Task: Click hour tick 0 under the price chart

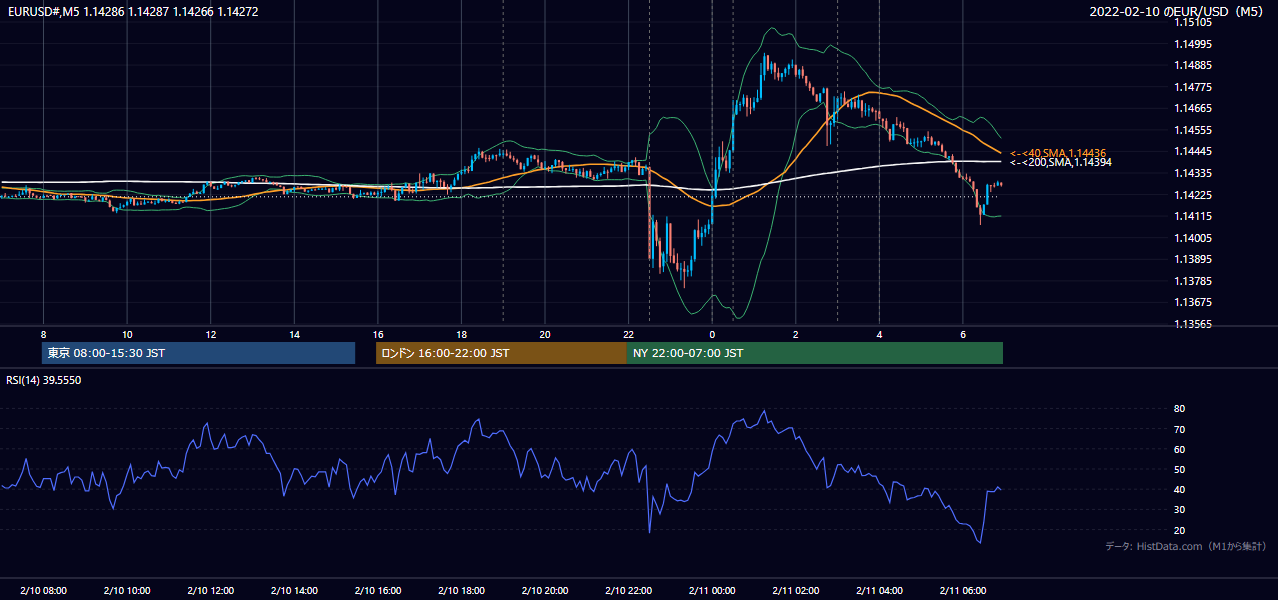Action: (712, 334)
